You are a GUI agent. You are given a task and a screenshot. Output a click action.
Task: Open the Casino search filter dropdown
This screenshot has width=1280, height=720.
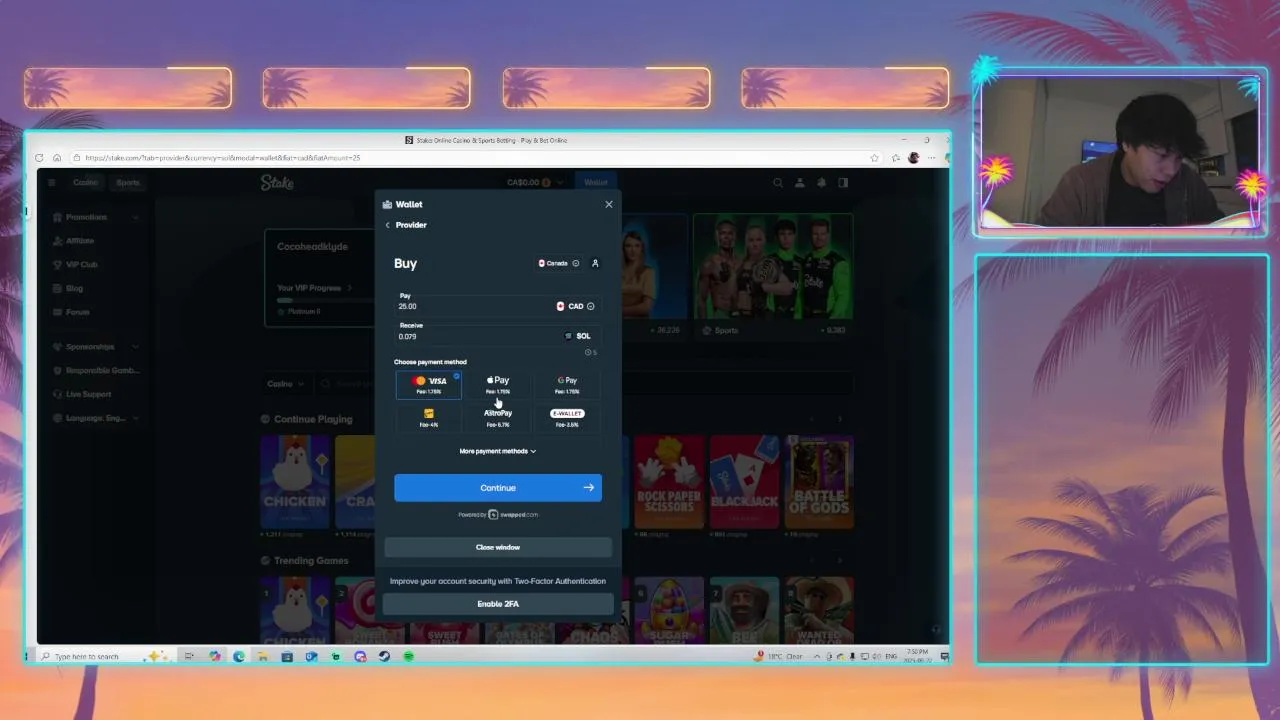(x=287, y=384)
